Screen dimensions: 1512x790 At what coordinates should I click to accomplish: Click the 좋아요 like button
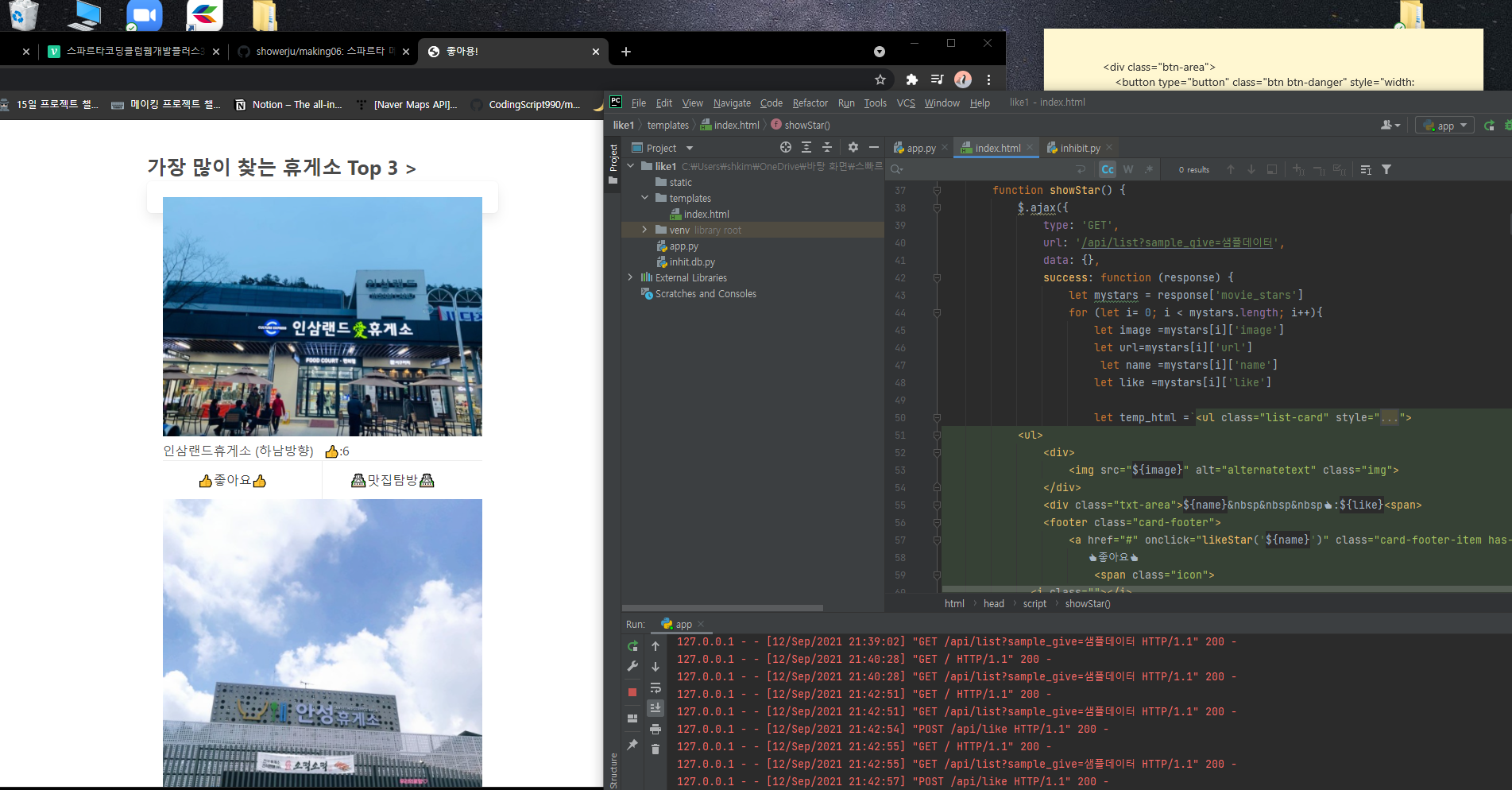(233, 480)
